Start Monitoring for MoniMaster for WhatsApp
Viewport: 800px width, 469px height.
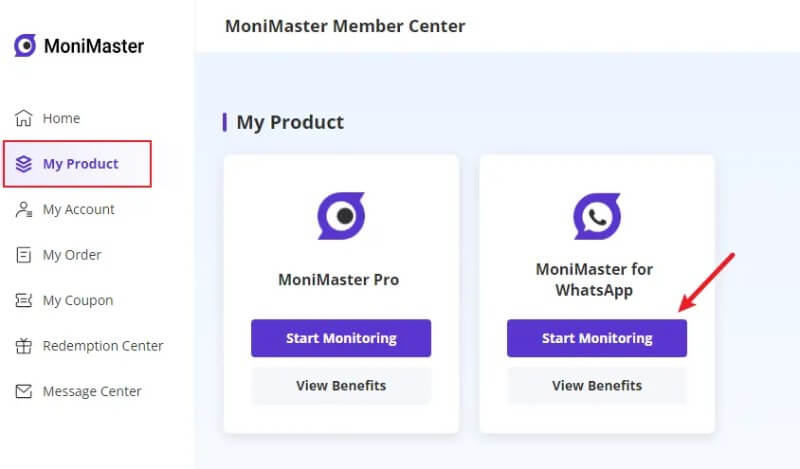[x=597, y=338]
